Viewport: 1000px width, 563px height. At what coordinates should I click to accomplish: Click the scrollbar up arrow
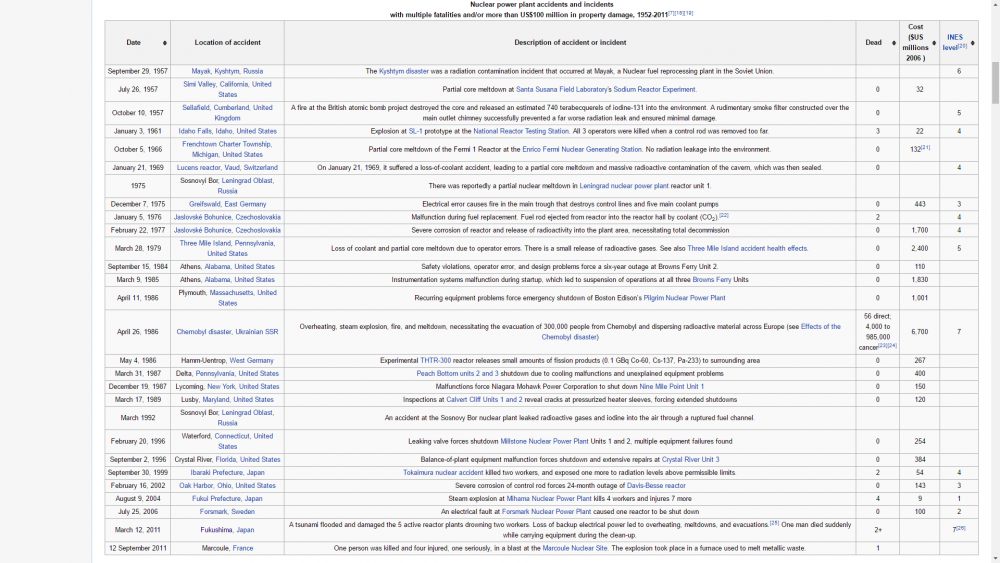pyautogui.click(x=995, y=4)
